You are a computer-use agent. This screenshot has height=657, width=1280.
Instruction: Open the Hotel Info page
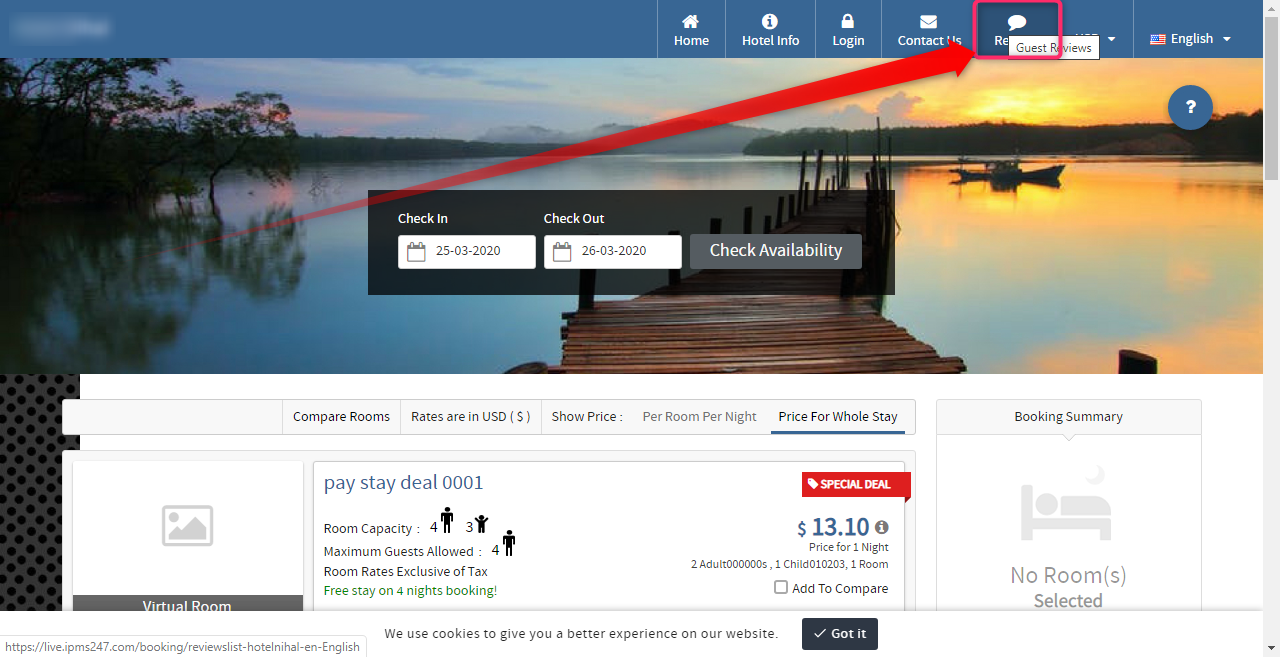pyautogui.click(x=770, y=29)
